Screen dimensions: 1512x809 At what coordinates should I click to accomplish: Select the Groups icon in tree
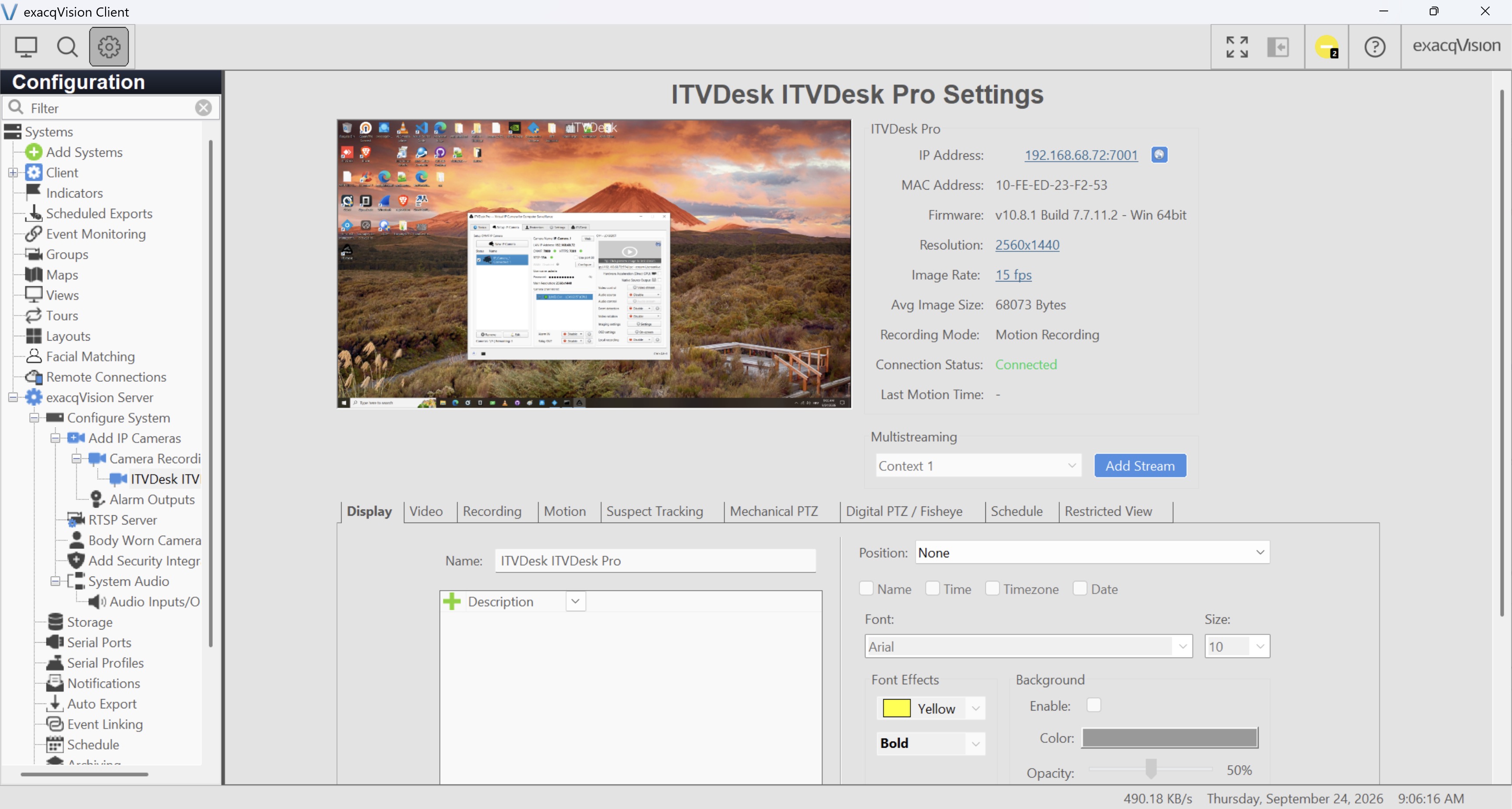tap(34, 254)
